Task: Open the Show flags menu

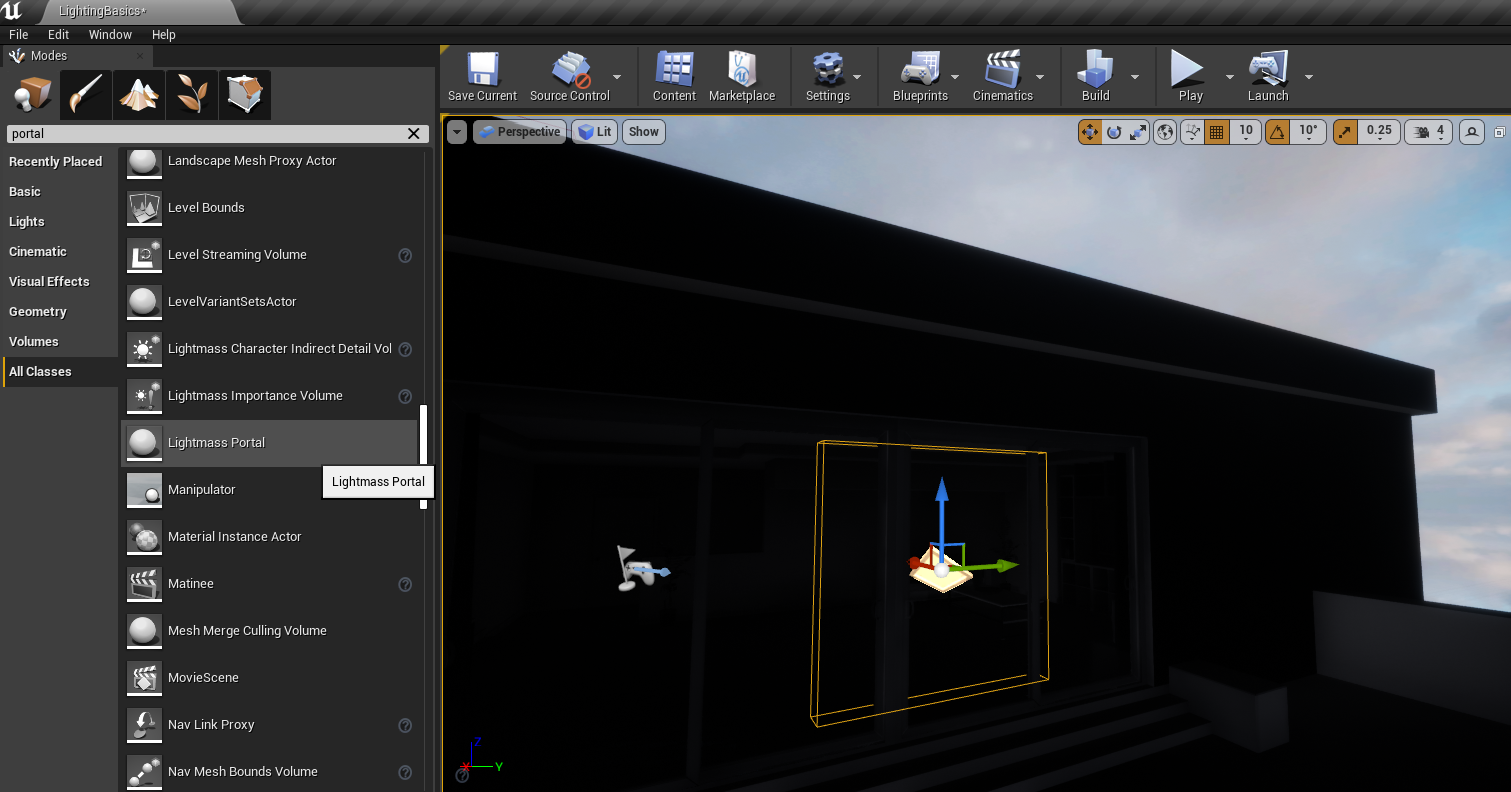Action: [644, 132]
